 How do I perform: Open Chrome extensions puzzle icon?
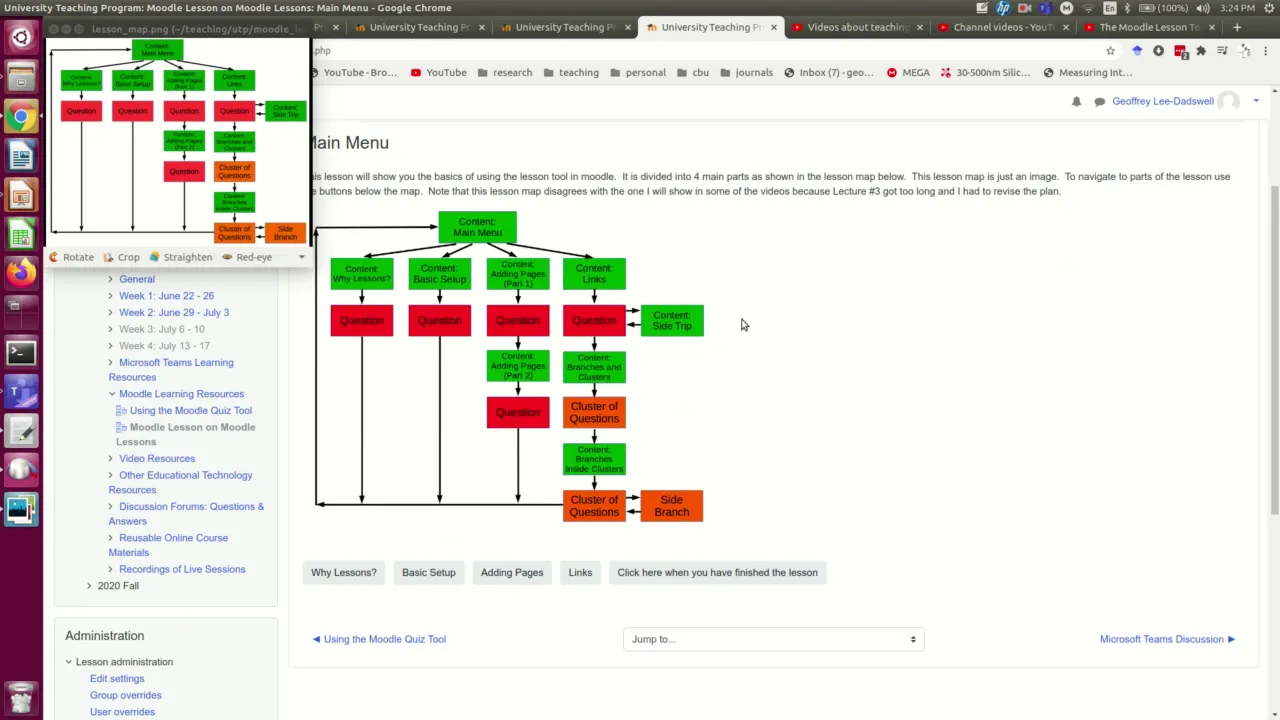point(1202,50)
